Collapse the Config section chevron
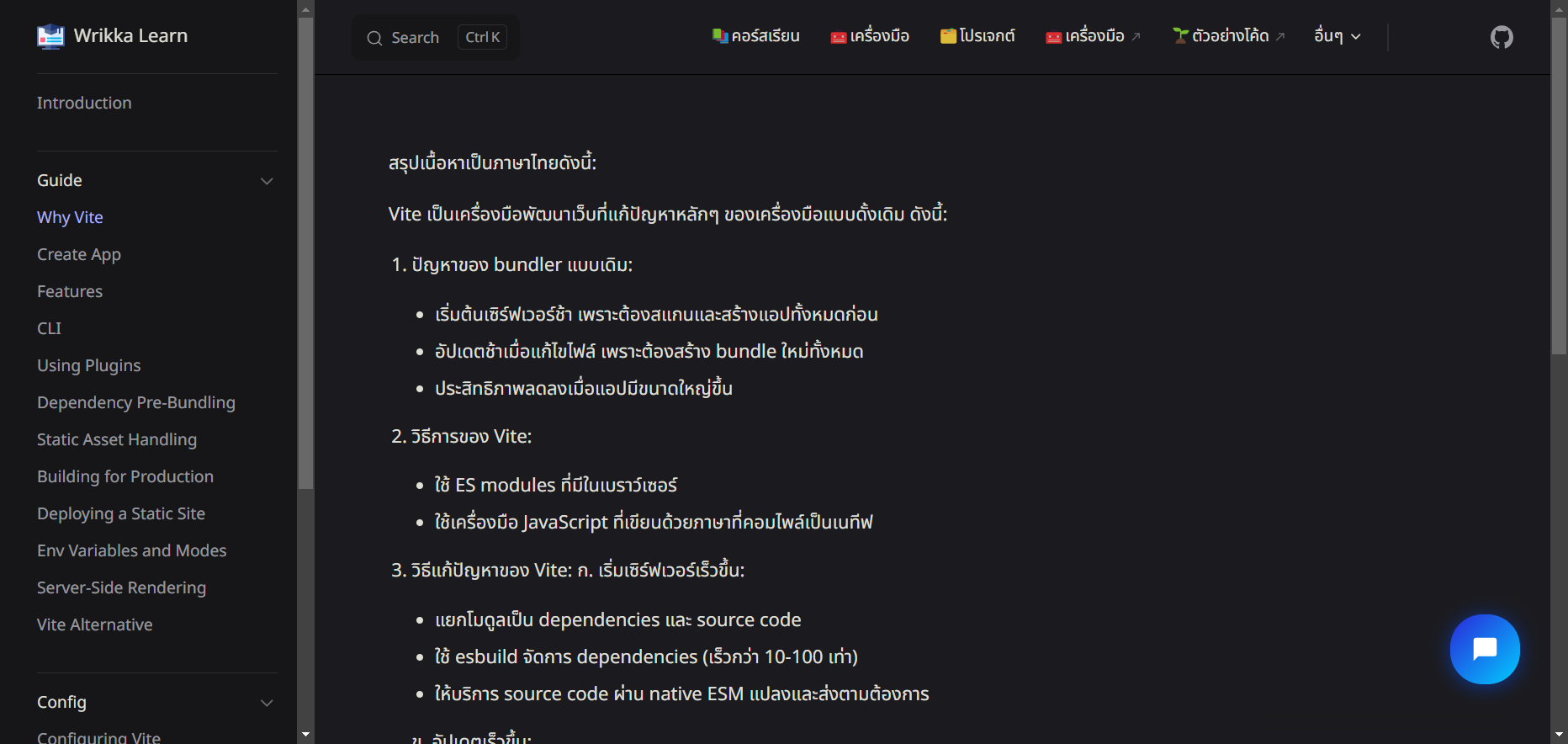Image resolution: width=1568 pixels, height=744 pixels. pyautogui.click(x=267, y=703)
